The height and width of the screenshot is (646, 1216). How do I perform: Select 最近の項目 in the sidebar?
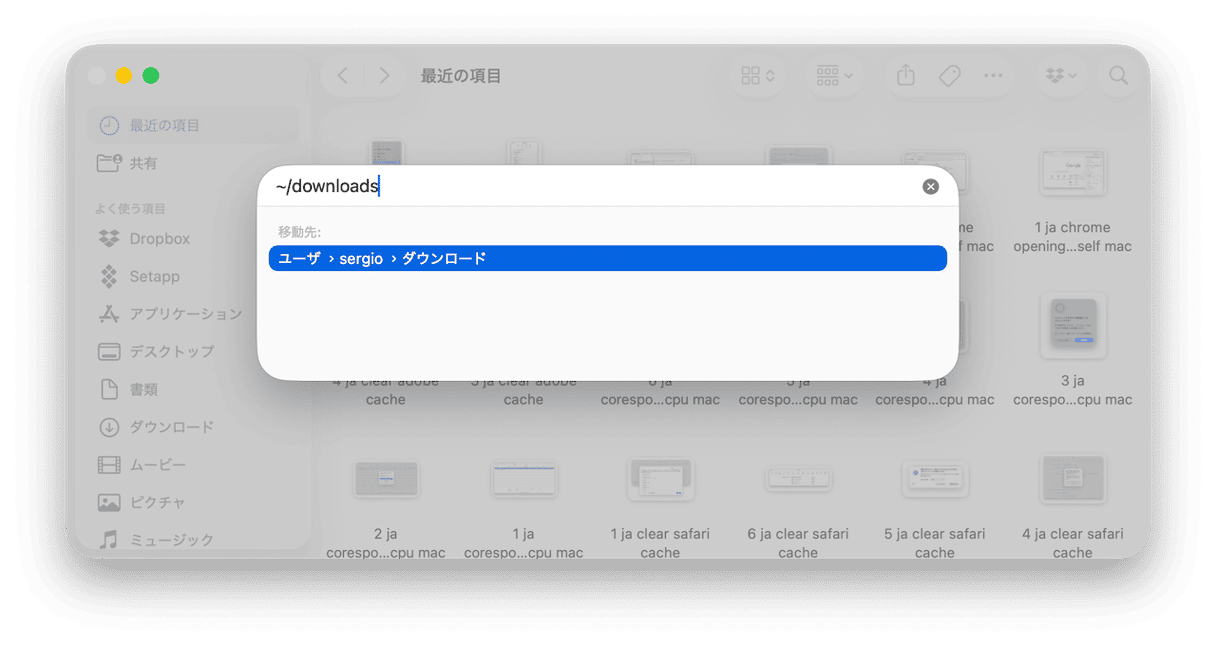point(192,125)
